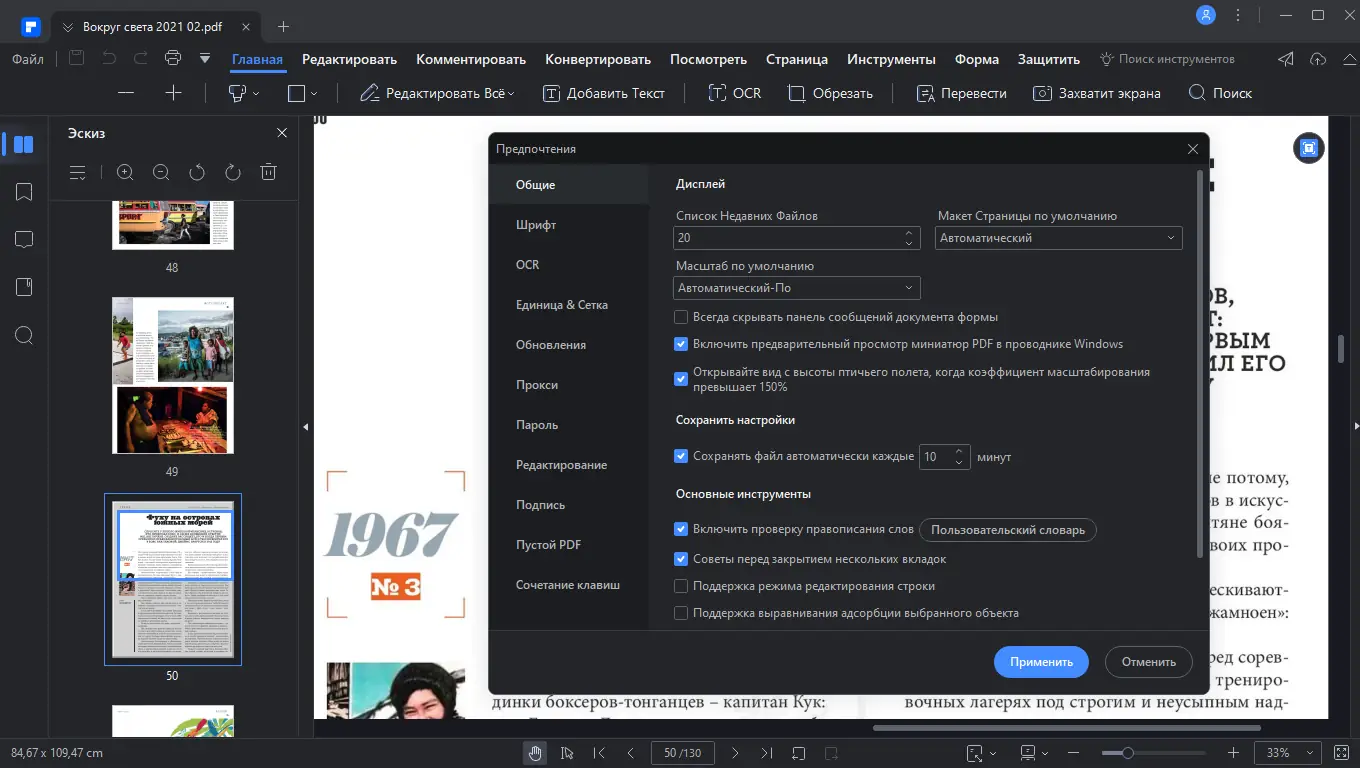Select the OCR tool in the toolbar
Viewport: 1360px width, 768px height.
734,93
